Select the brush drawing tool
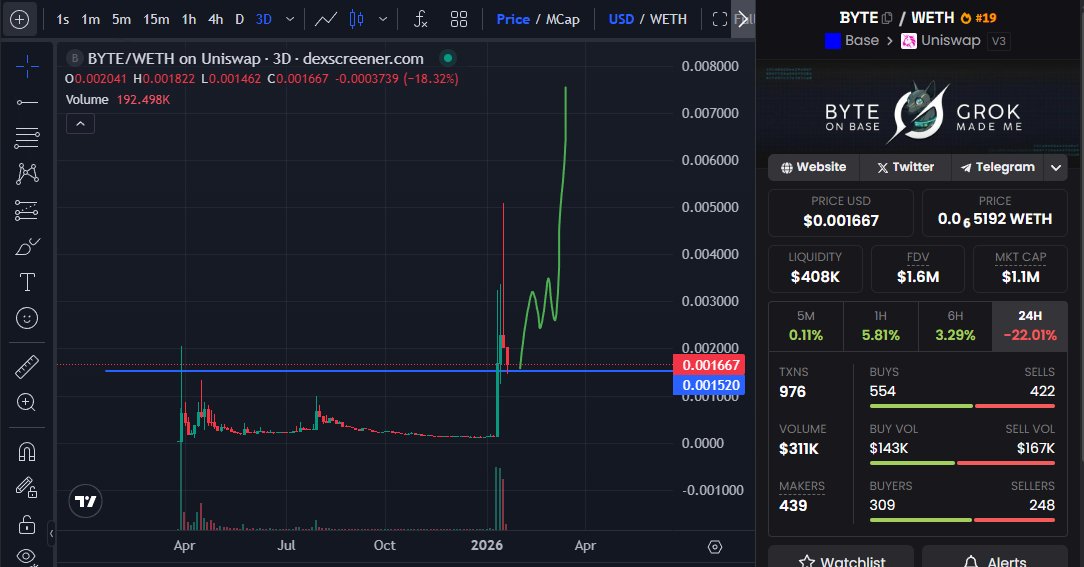This screenshot has width=1084, height=567. (27, 246)
